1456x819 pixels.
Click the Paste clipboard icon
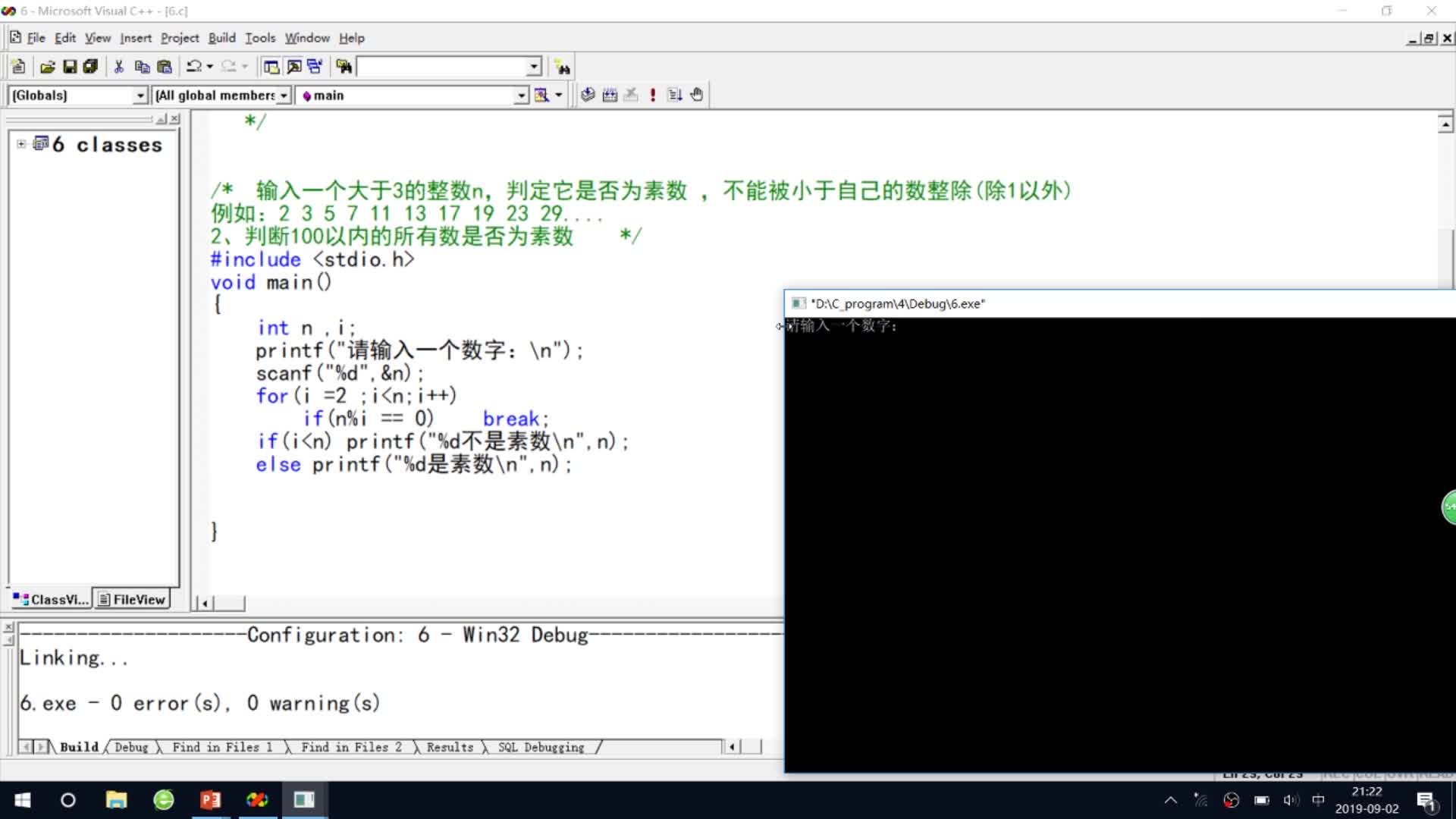(164, 67)
